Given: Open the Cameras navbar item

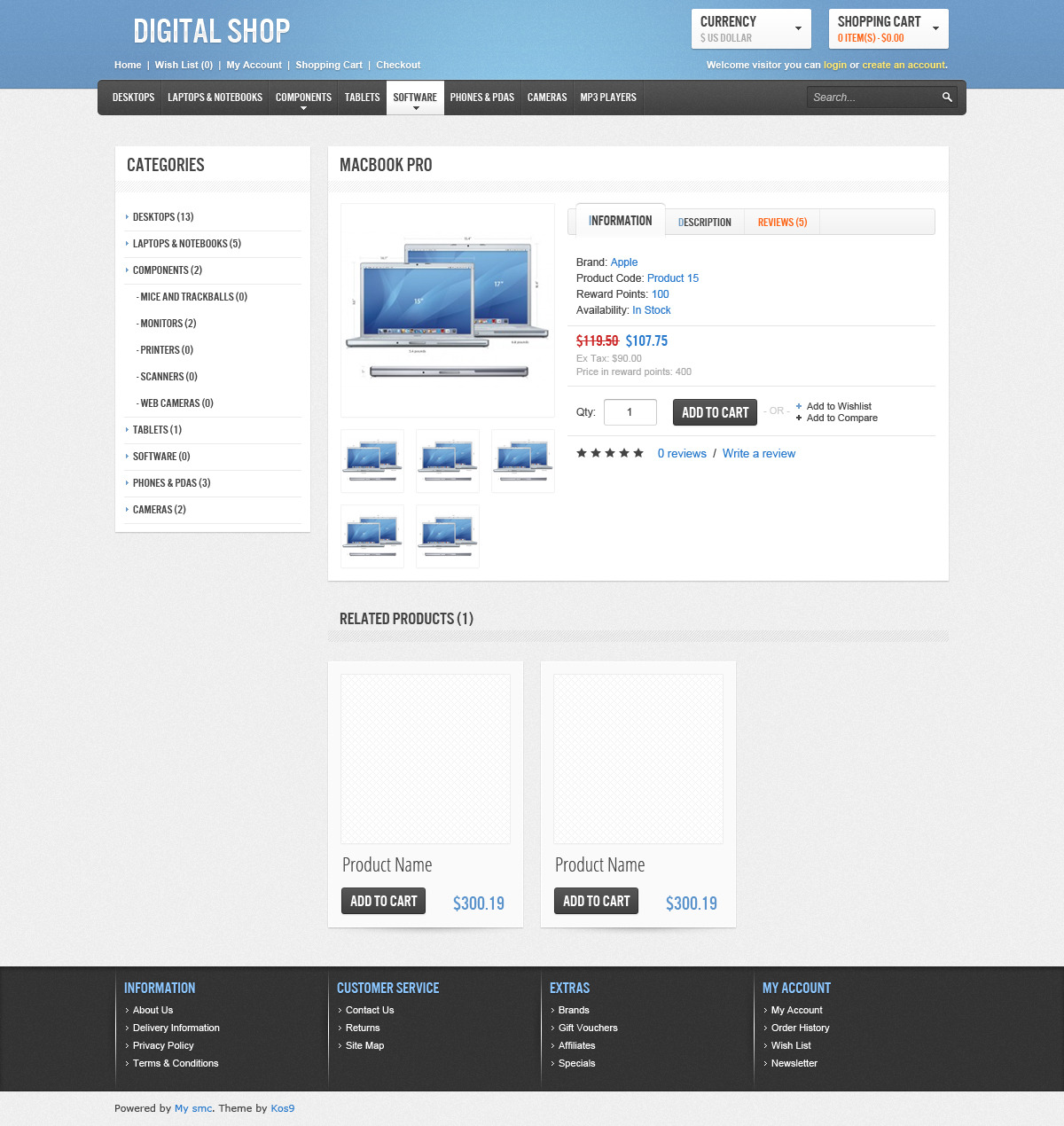Looking at the screenshot, I should pyautogui.click(x=547, y=98).
